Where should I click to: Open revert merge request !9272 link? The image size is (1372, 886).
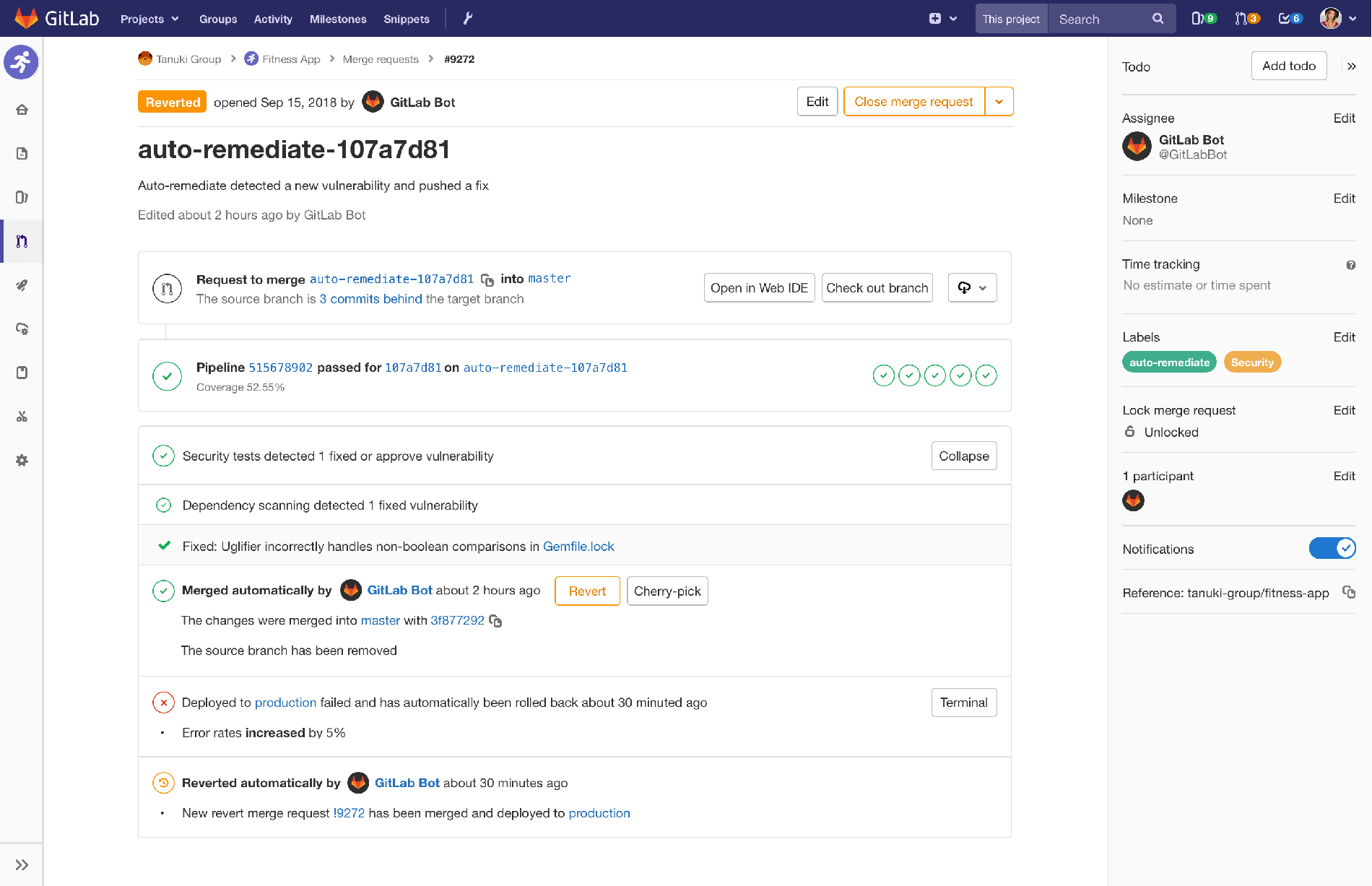tap(349, 813)
